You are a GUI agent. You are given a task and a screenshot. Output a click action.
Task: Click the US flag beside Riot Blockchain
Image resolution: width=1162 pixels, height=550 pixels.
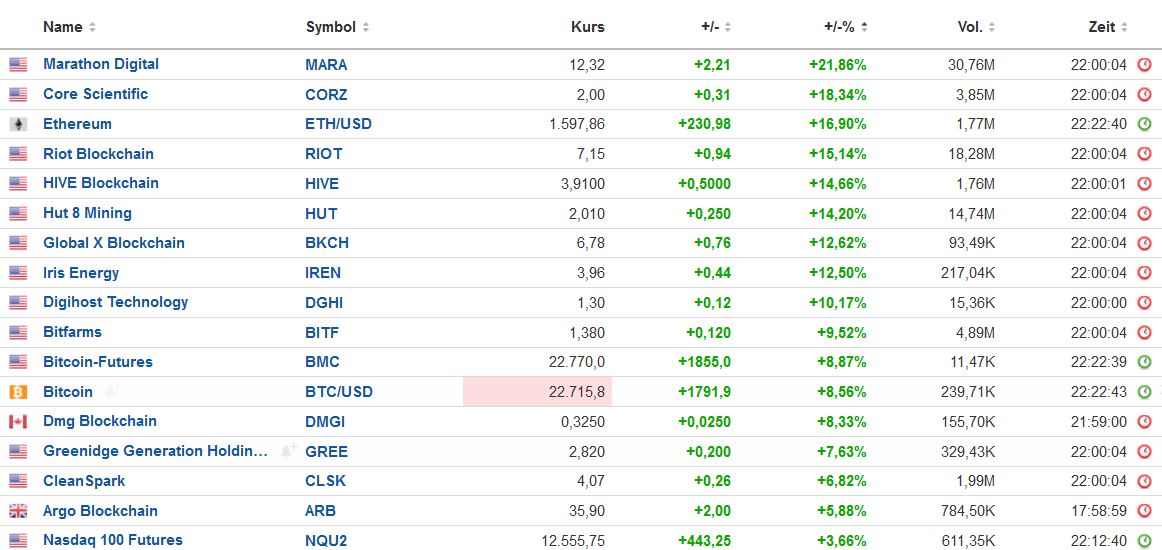(x=18, y=154)
